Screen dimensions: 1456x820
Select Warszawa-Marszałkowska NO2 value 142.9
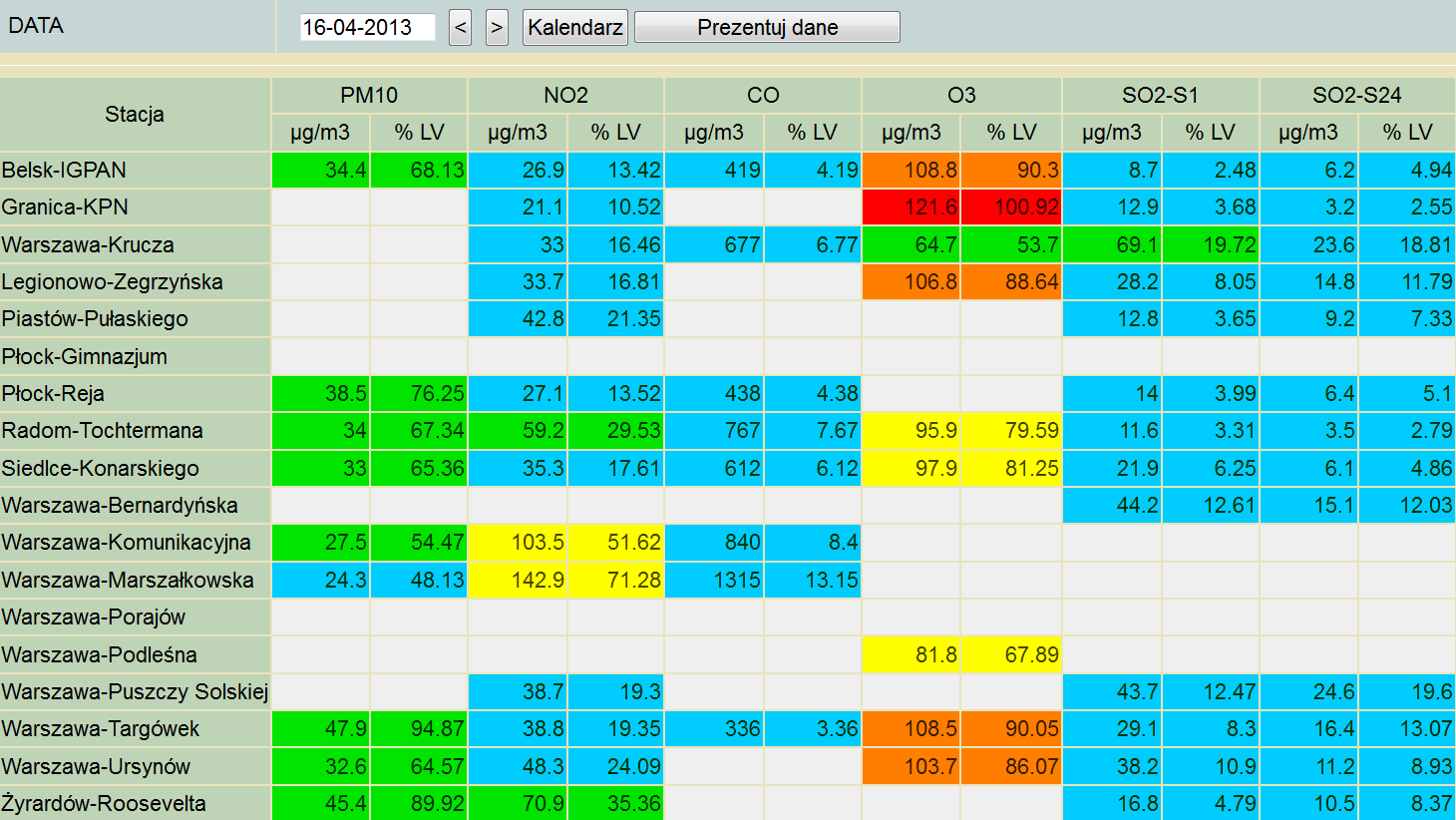pos(518,580)
